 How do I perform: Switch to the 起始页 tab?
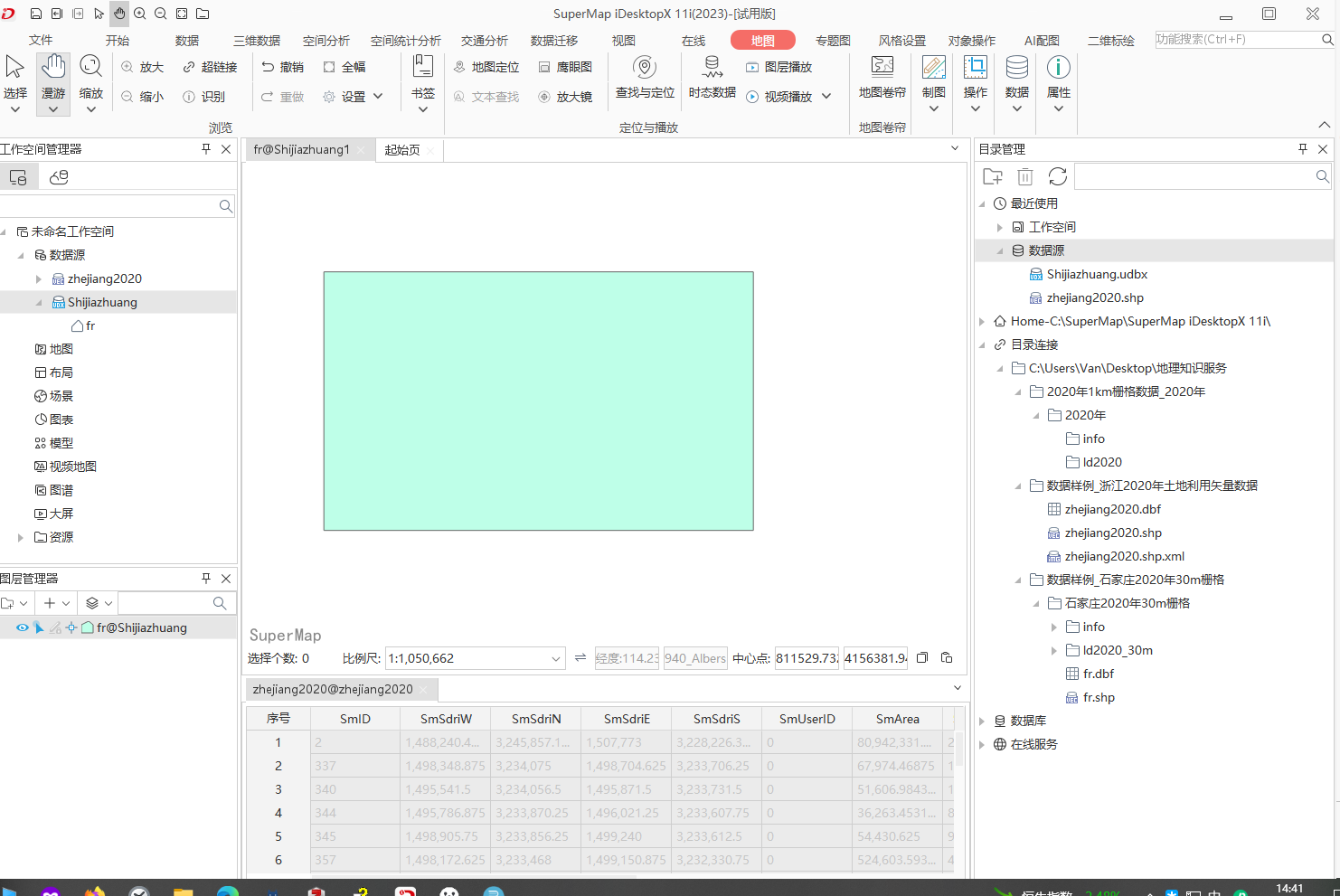pos(402,150)
